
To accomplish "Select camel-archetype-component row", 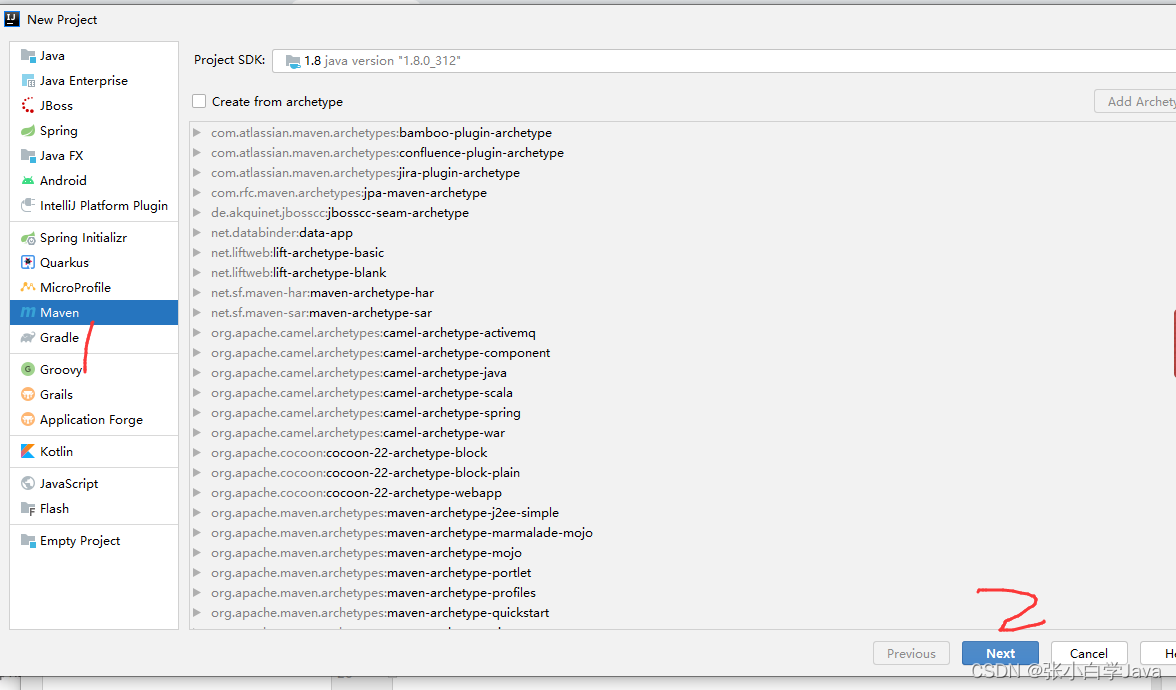I will (x=682, y=352).
